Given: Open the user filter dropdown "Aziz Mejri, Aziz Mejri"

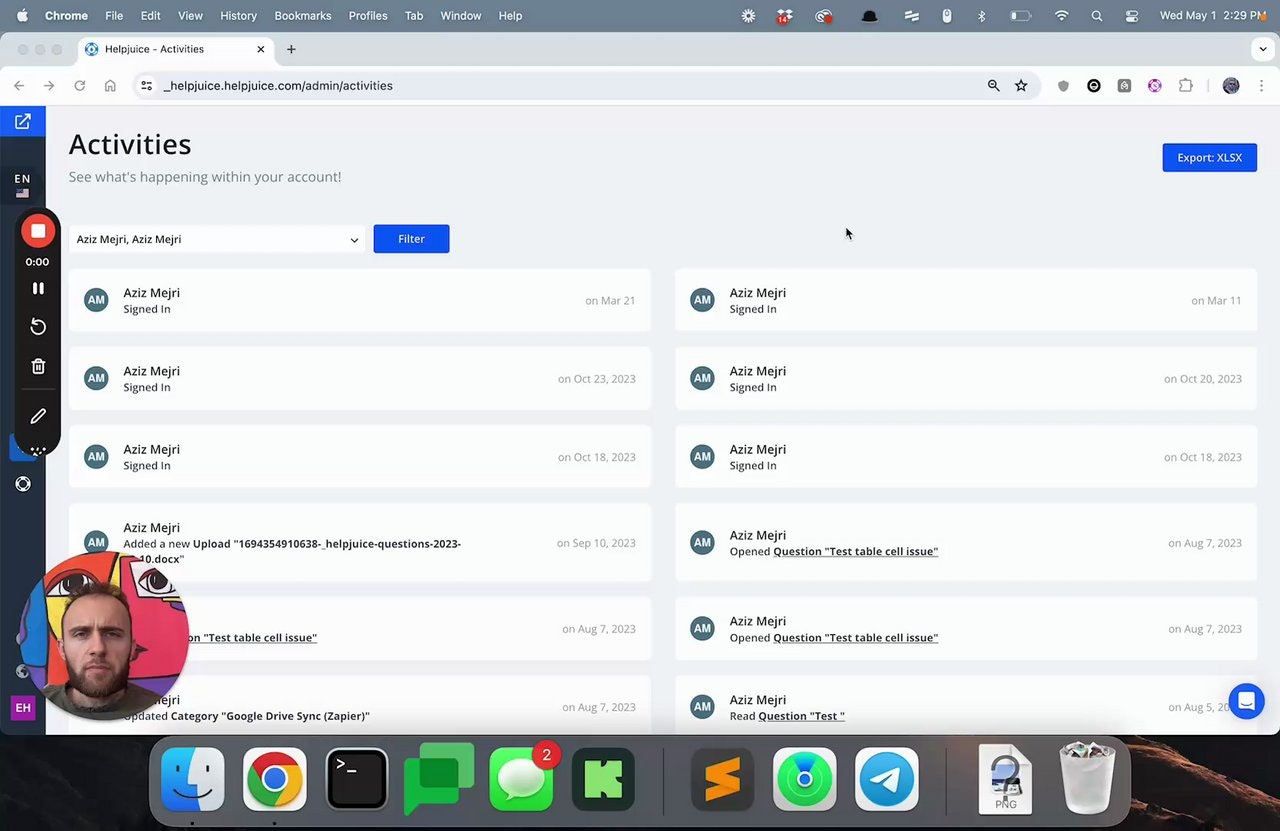Looking at the screenshot, I should coord(217,239).
